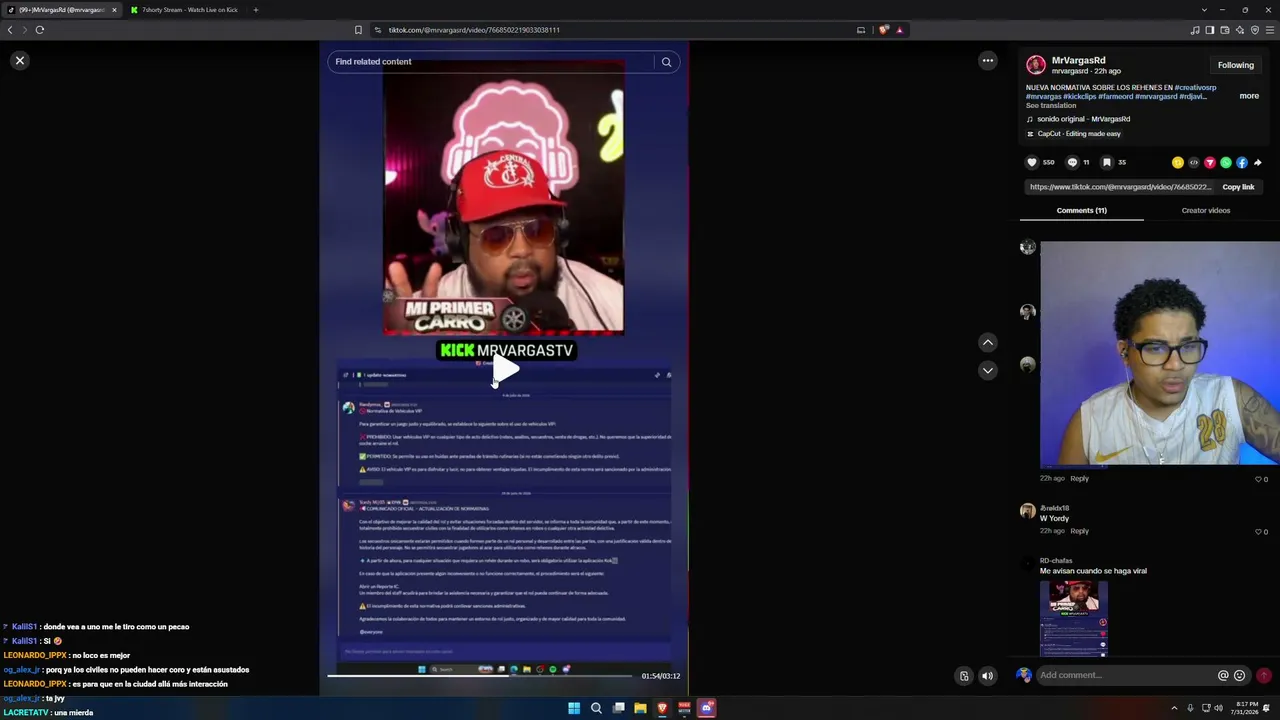
Task: Open Windows taskbar search
Action: (596, 709)
